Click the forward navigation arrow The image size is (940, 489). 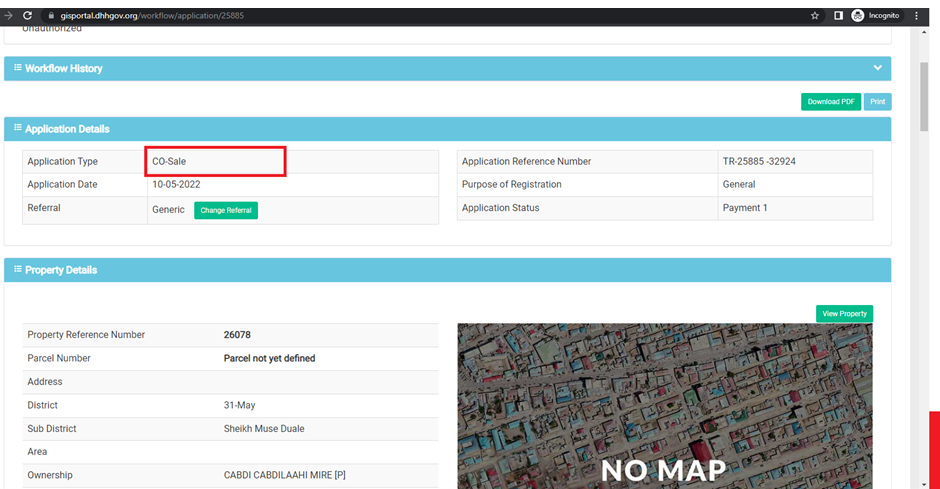pos(8,16)
